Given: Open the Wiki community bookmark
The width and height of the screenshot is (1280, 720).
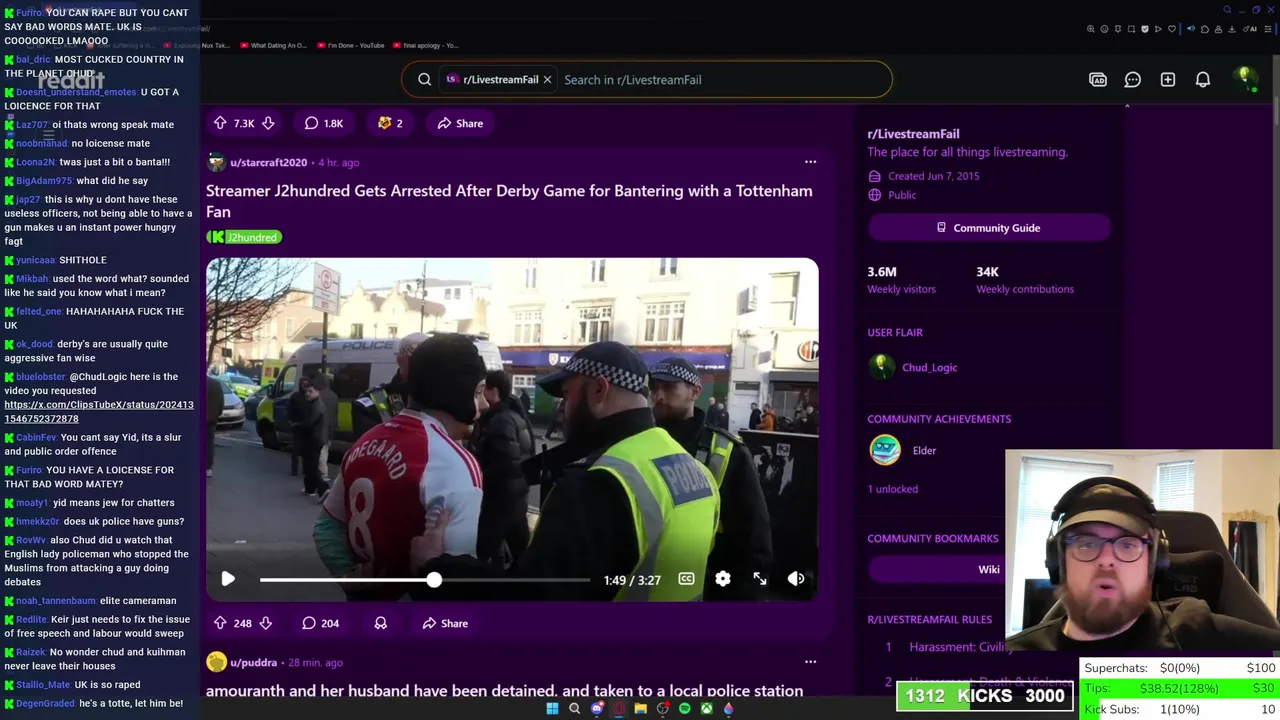Looking at the screenshot, I should point(988,569).
